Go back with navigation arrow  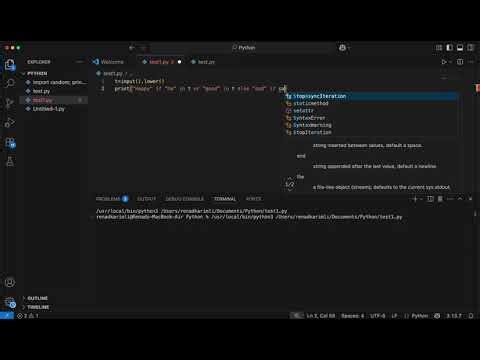coord(132,48)
